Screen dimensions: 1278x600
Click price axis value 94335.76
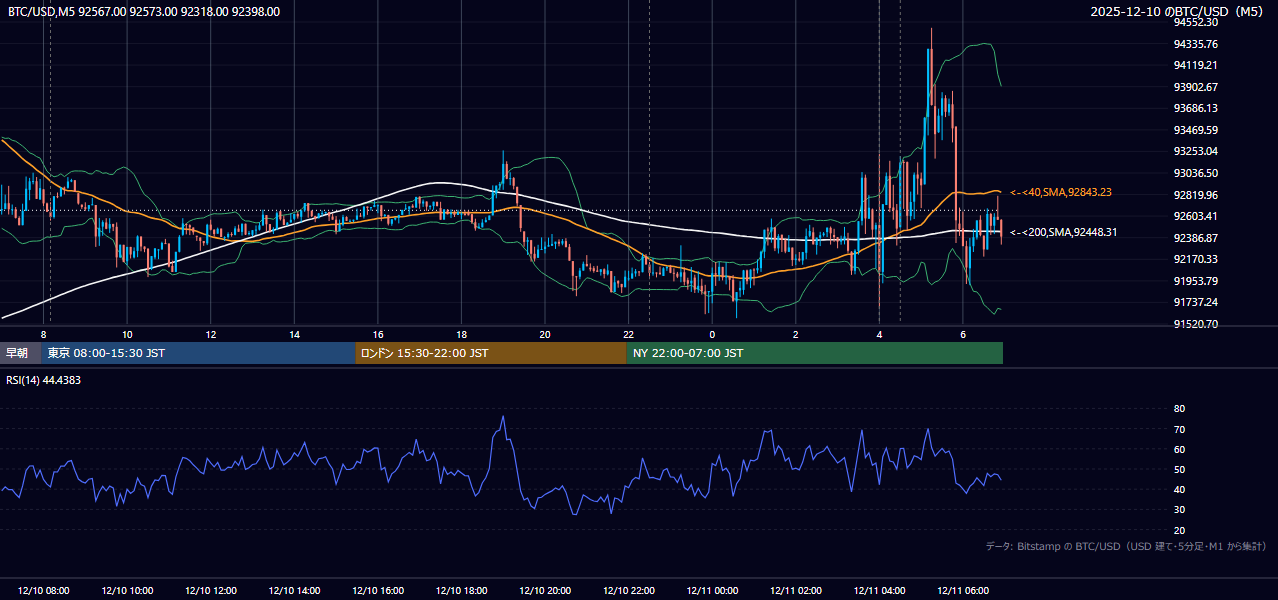point(1196,44)
